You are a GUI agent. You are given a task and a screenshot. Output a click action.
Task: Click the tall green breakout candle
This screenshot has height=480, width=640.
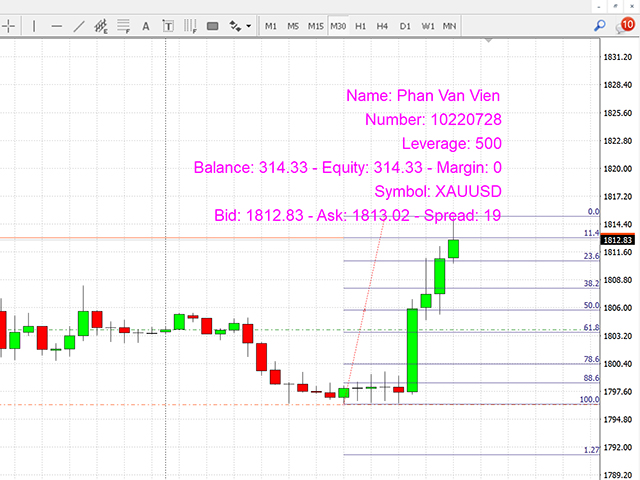[412, 350]
